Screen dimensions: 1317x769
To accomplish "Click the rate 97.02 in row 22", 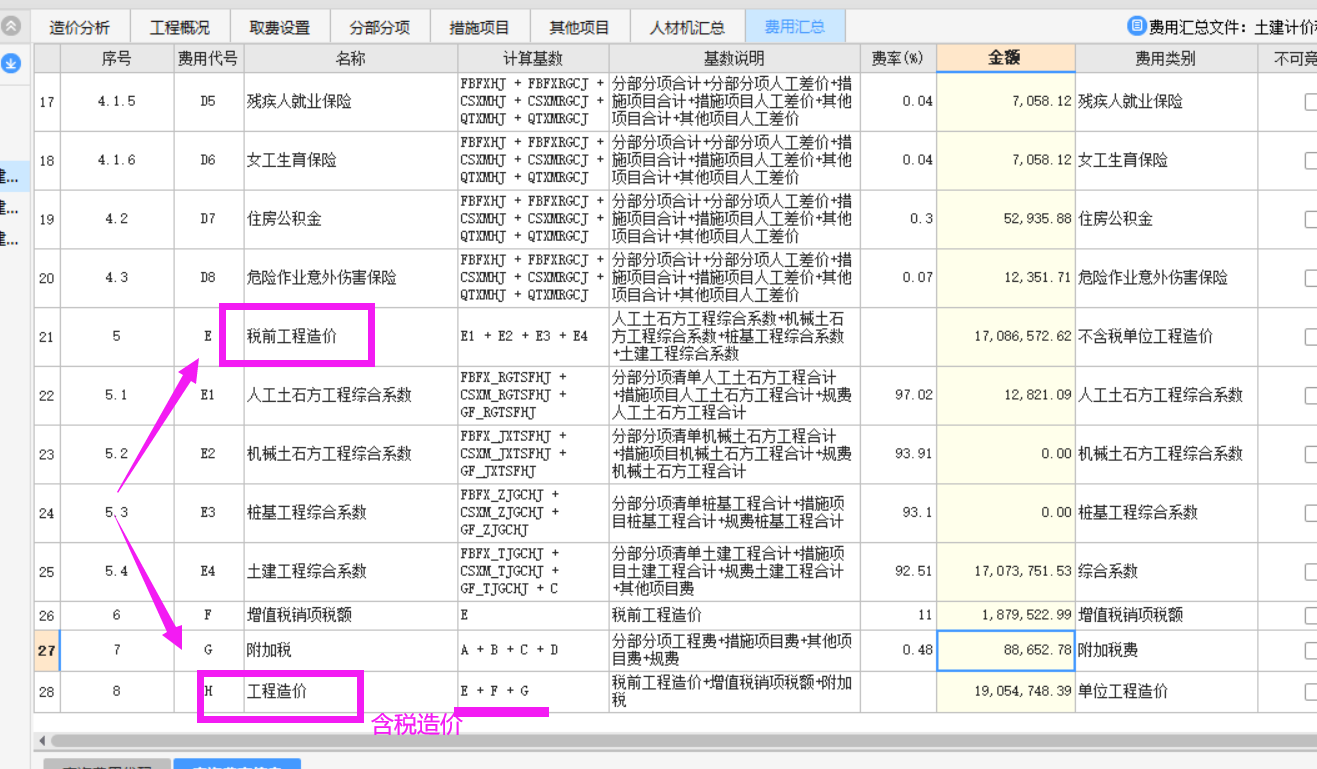I will [x=898, y=395].
